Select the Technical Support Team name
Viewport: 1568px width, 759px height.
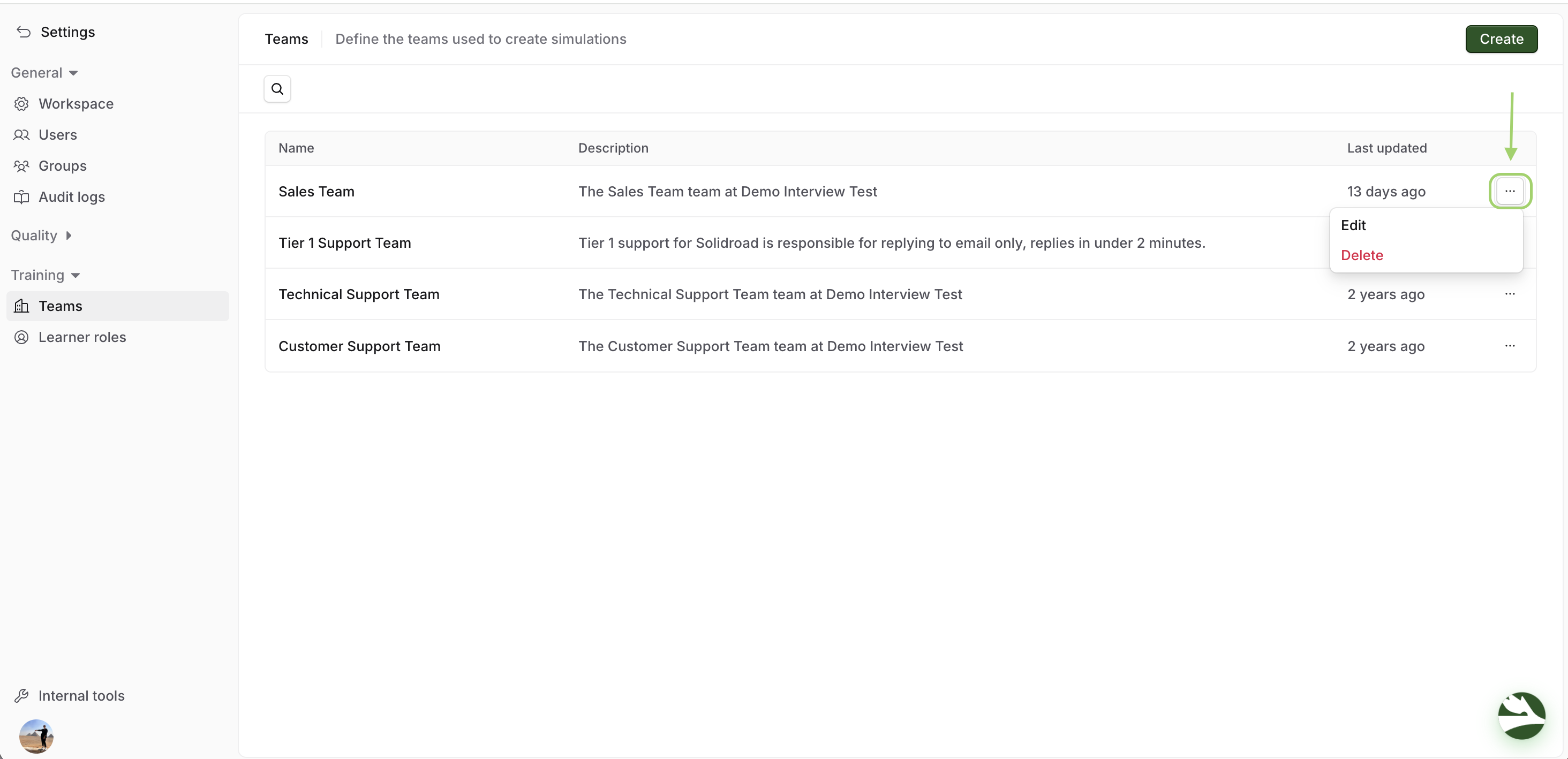tap(358, 294)
